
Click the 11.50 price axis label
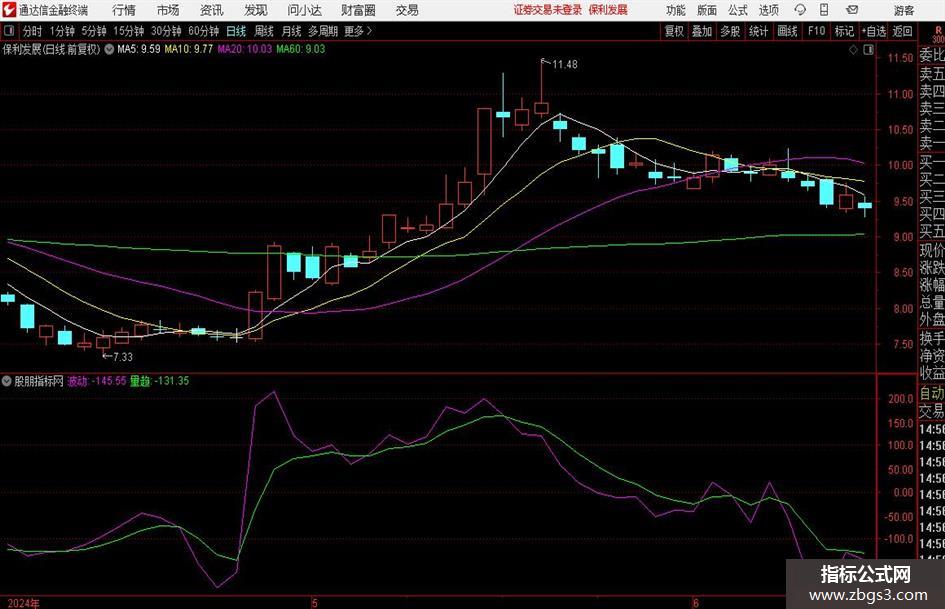click(x=900, y=58)
